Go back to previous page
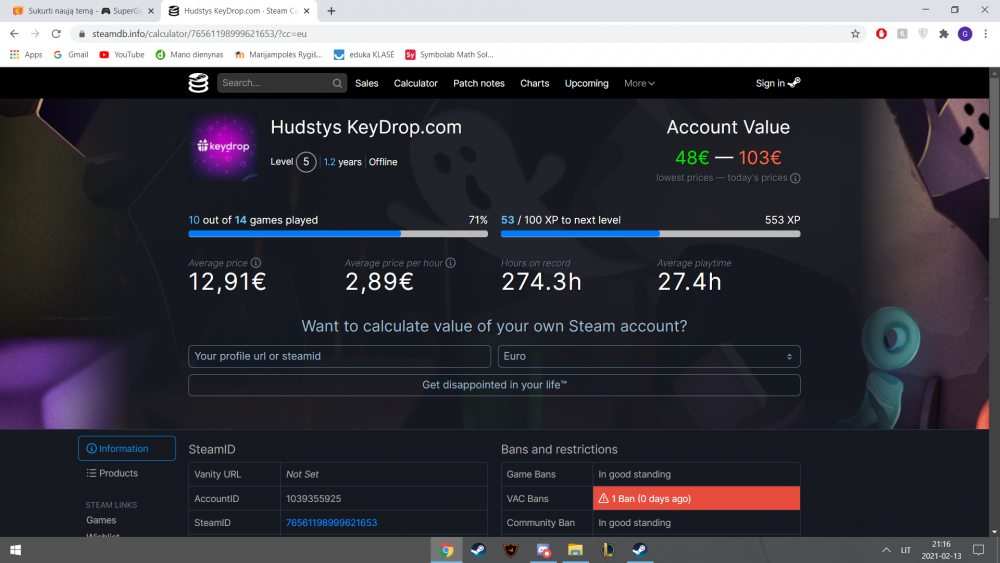The height and width of the screenshot is (563, 1000). point(14,34)
